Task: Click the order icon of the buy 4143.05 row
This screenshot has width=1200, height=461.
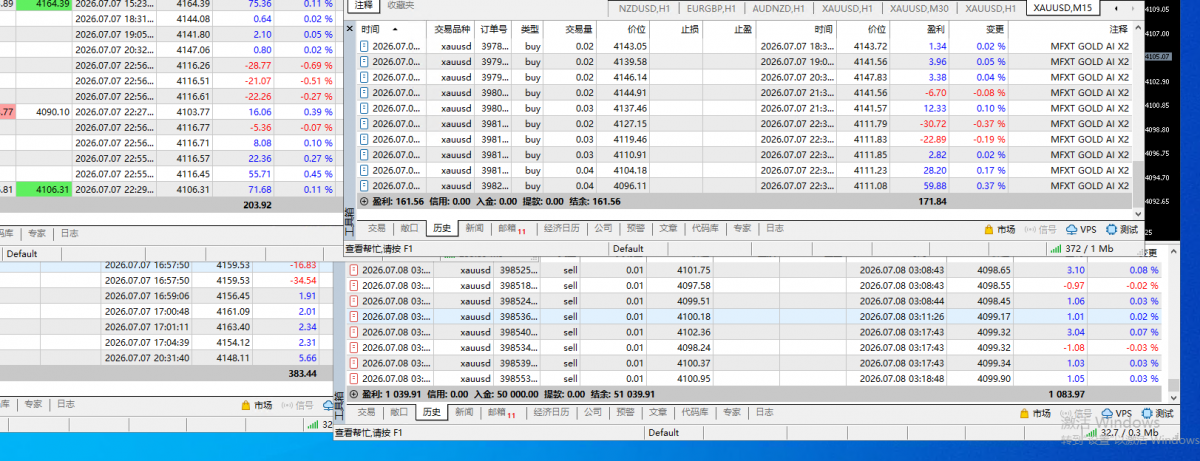Action: click(365, 46)
